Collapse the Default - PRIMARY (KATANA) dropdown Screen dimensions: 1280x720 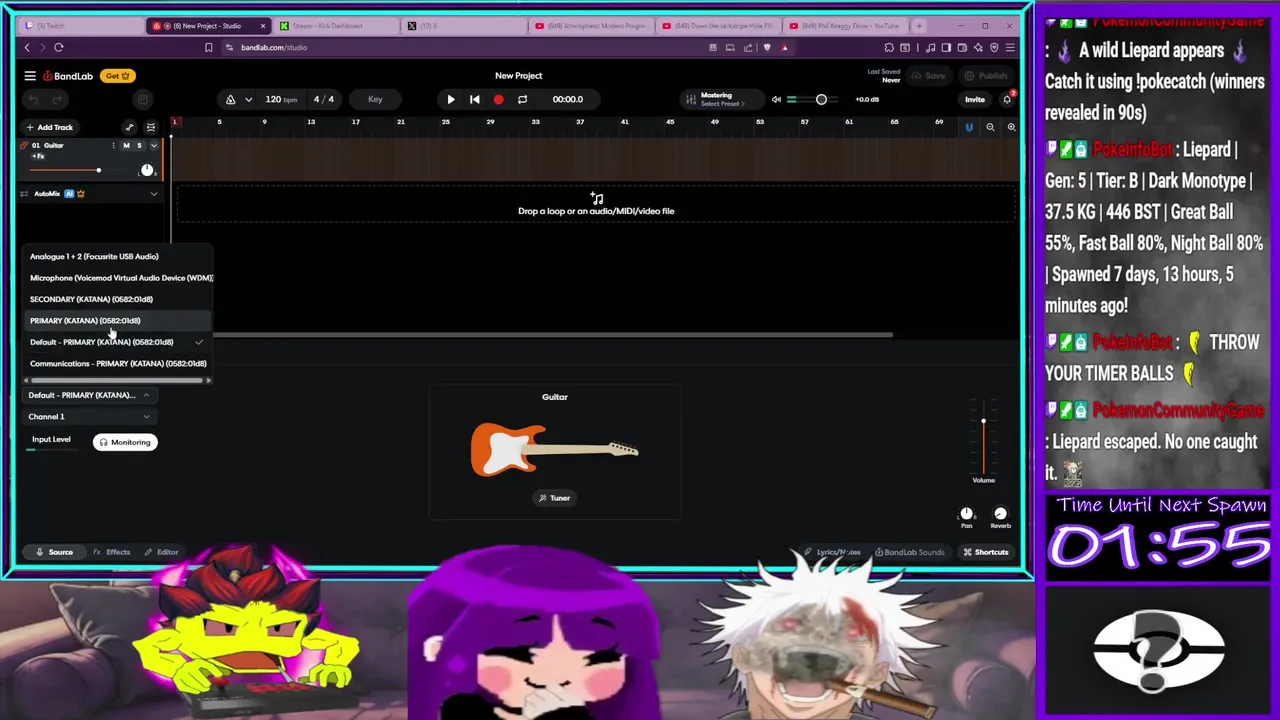point(88,395)
